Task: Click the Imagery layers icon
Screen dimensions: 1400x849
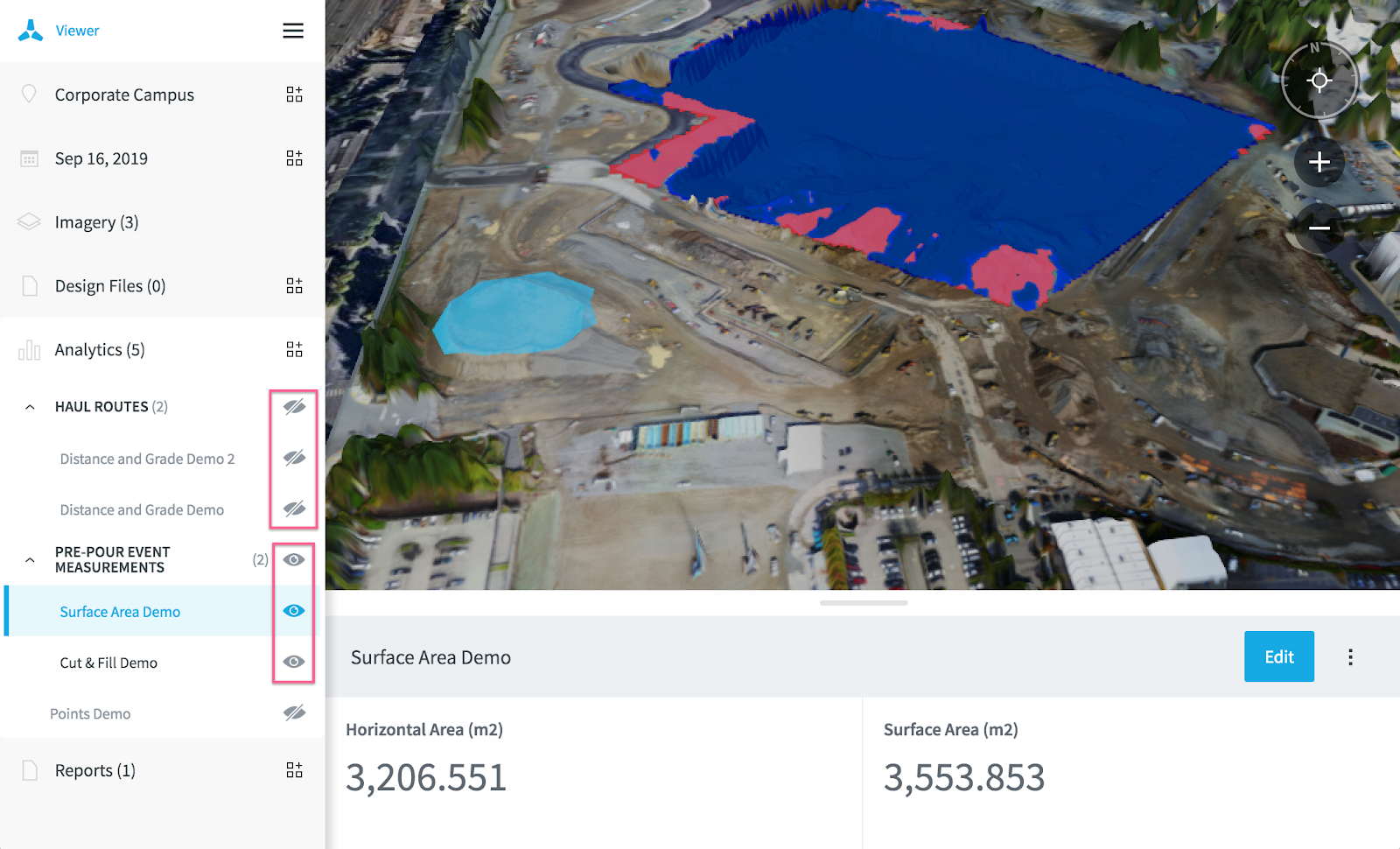Action: click(x=29, y=221)
